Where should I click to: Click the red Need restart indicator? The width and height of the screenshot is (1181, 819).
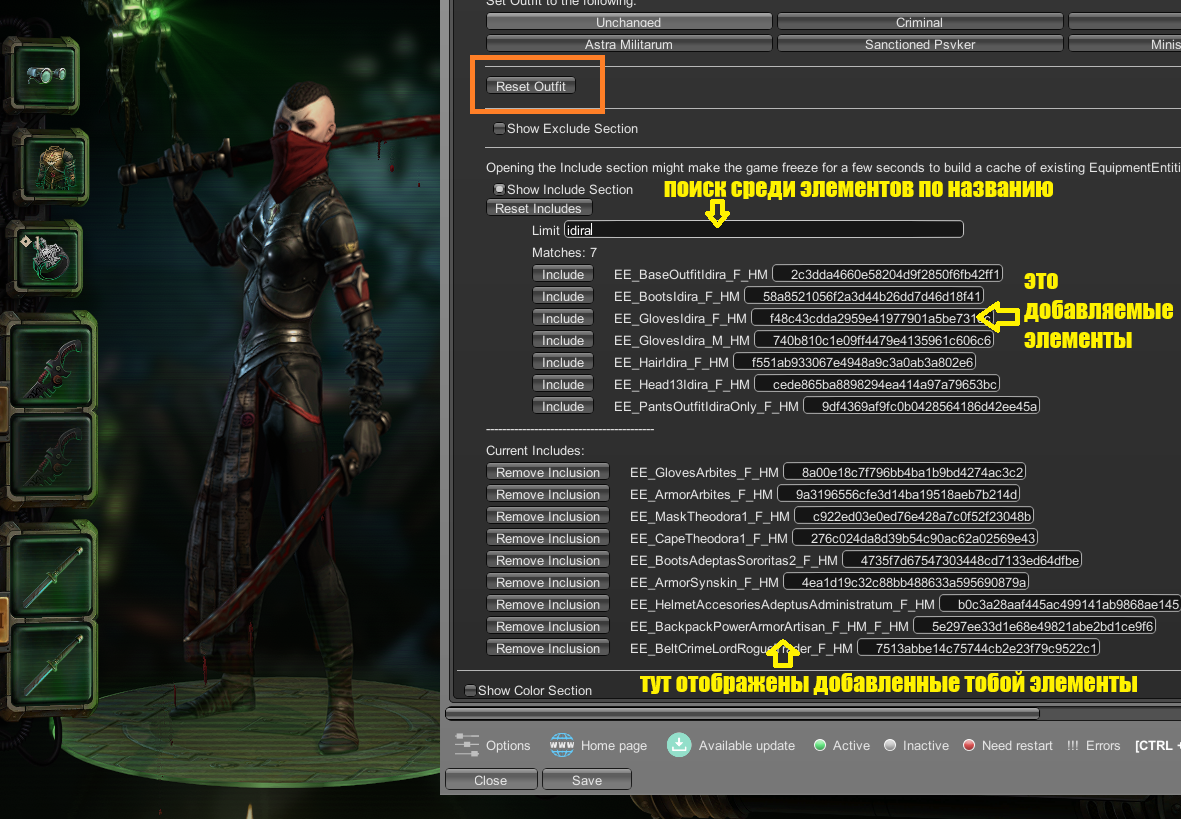point(969,745)
